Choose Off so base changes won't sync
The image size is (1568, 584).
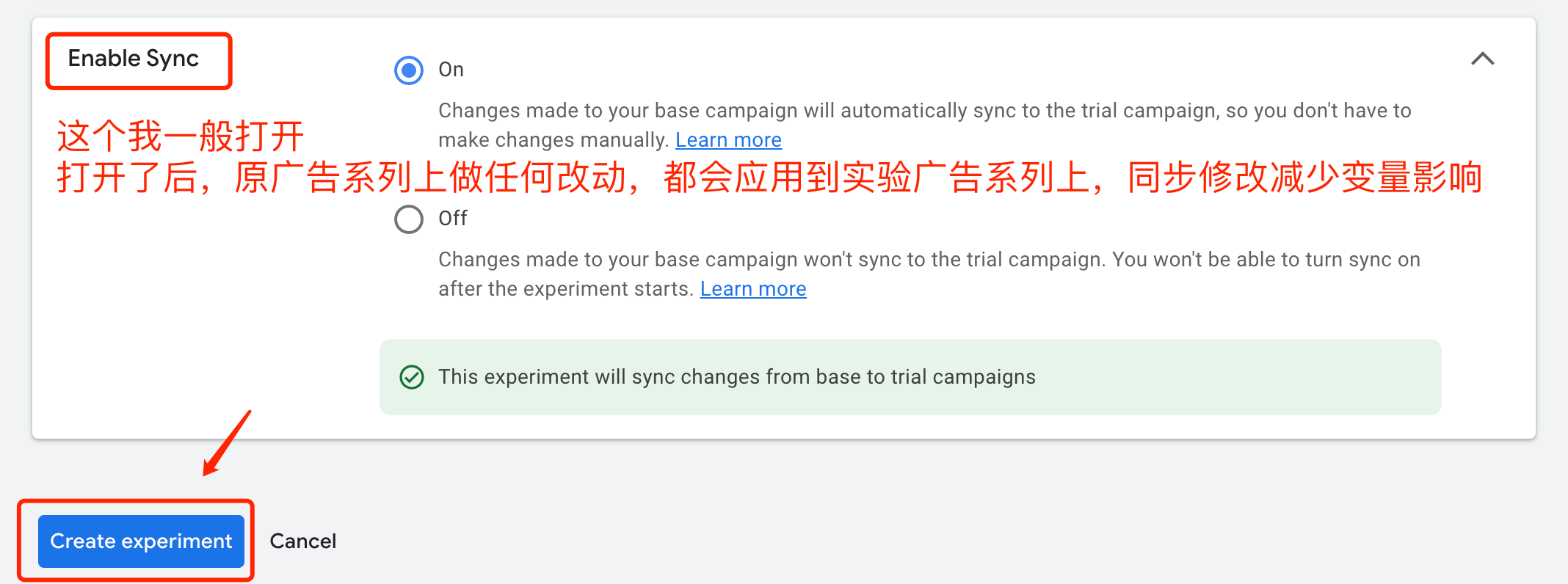click(x=408, y=219)
